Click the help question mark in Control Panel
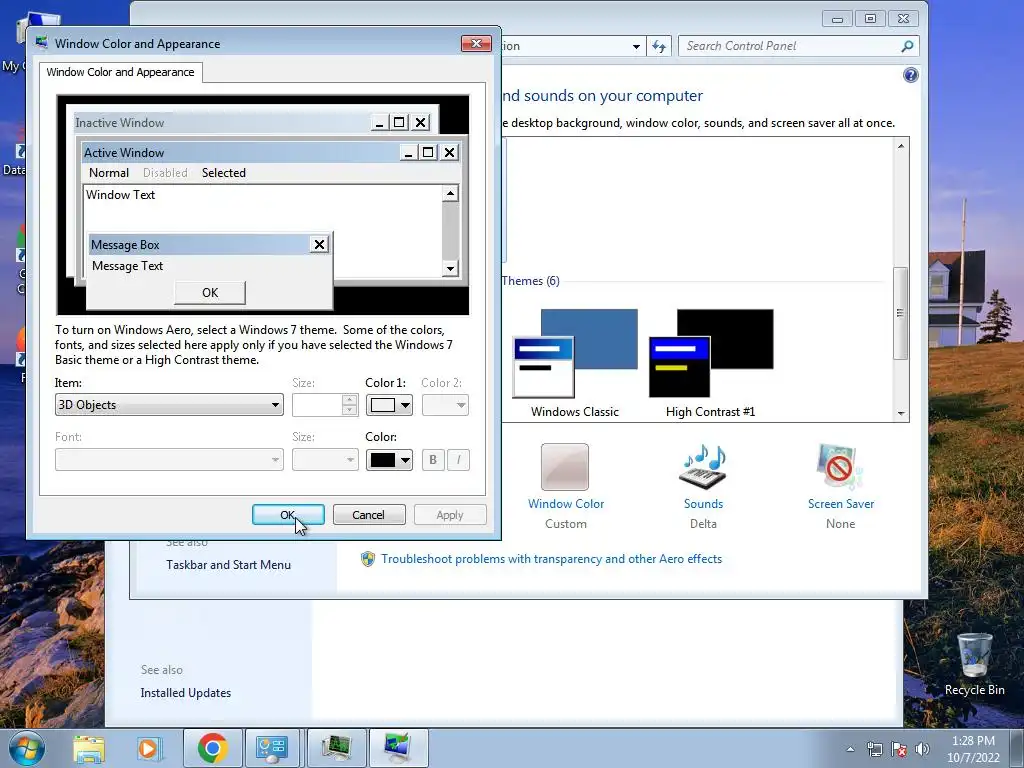1024x768 pixels. coord(910,75)
